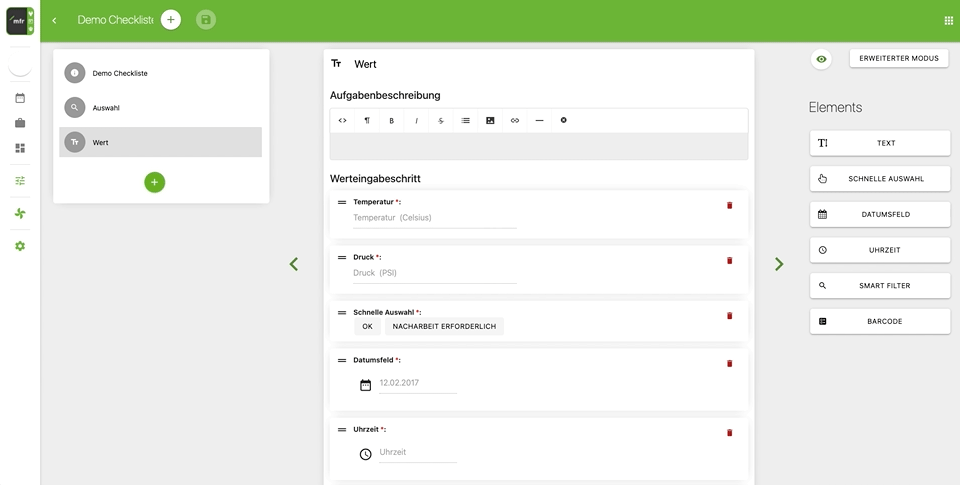960x485 pixels.
Task: Click the fan icon in the sidebar
Action: pyautogui.click(x=20, y=213)
